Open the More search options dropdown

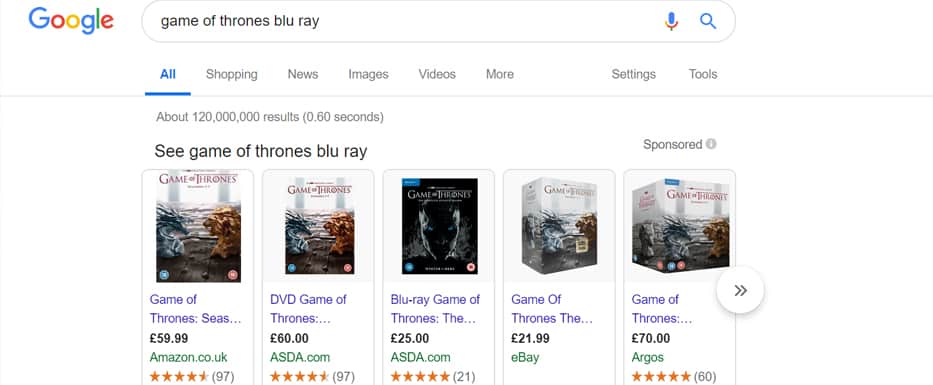pyautogui.click(x=500, y=74)
